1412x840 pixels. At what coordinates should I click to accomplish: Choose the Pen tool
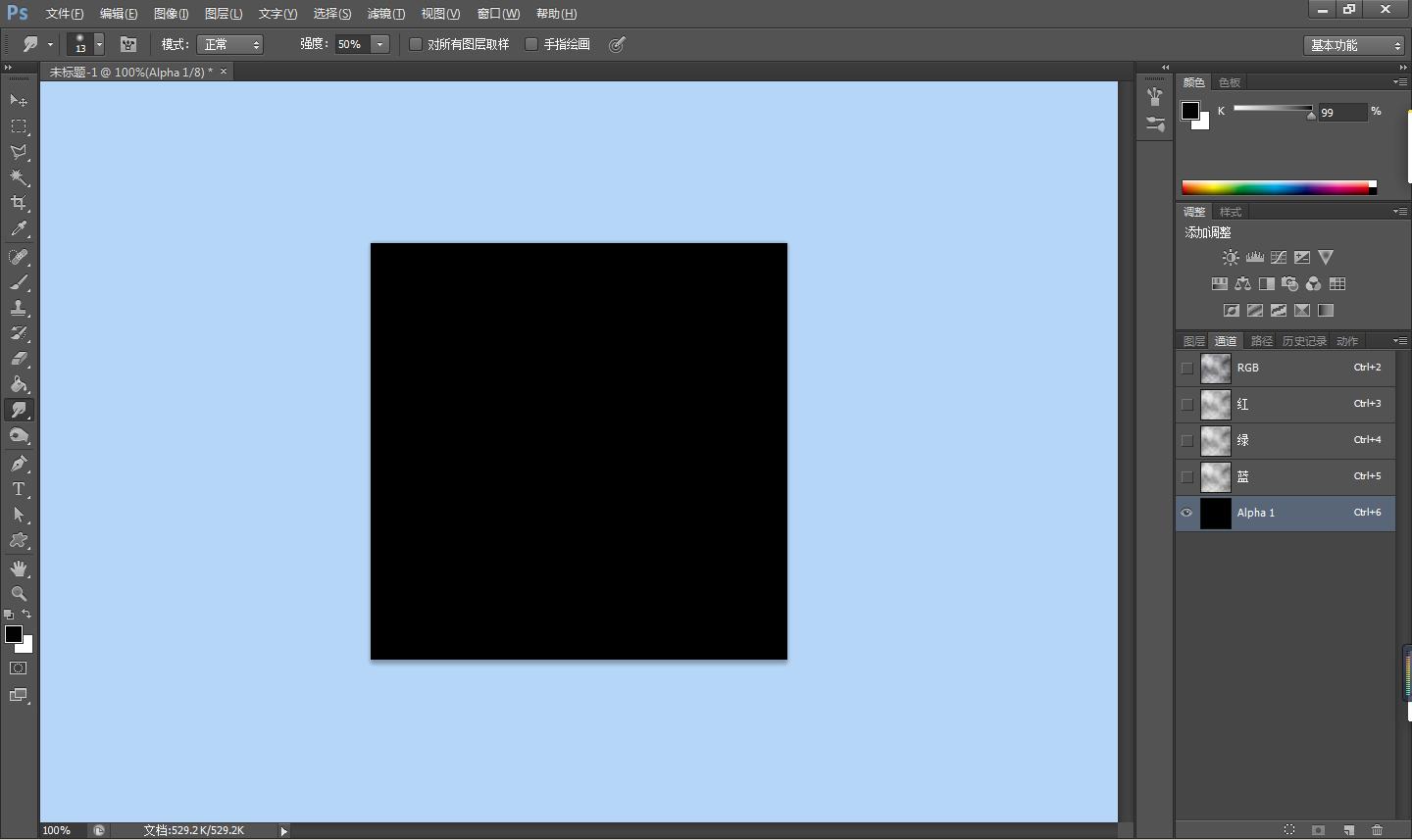point(19,464)
